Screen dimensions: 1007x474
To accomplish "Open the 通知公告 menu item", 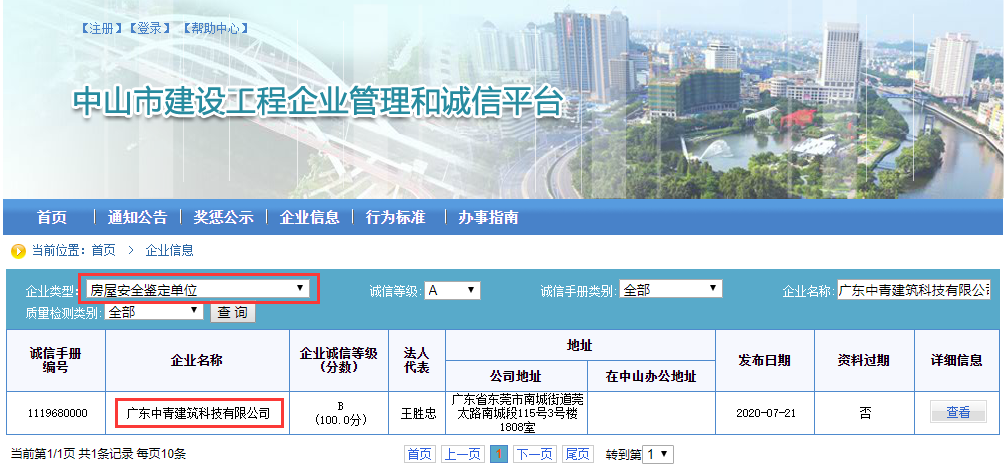I will click(137, 217).
